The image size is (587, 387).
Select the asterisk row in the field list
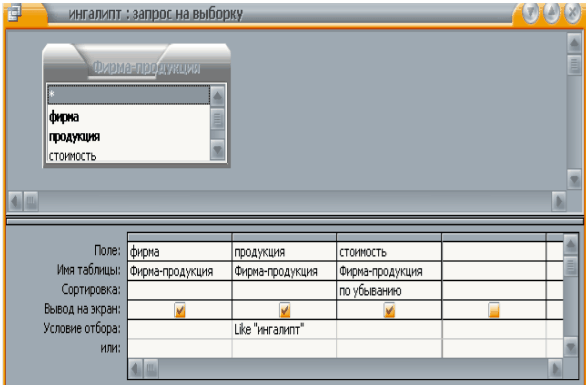tap(128, 95)
